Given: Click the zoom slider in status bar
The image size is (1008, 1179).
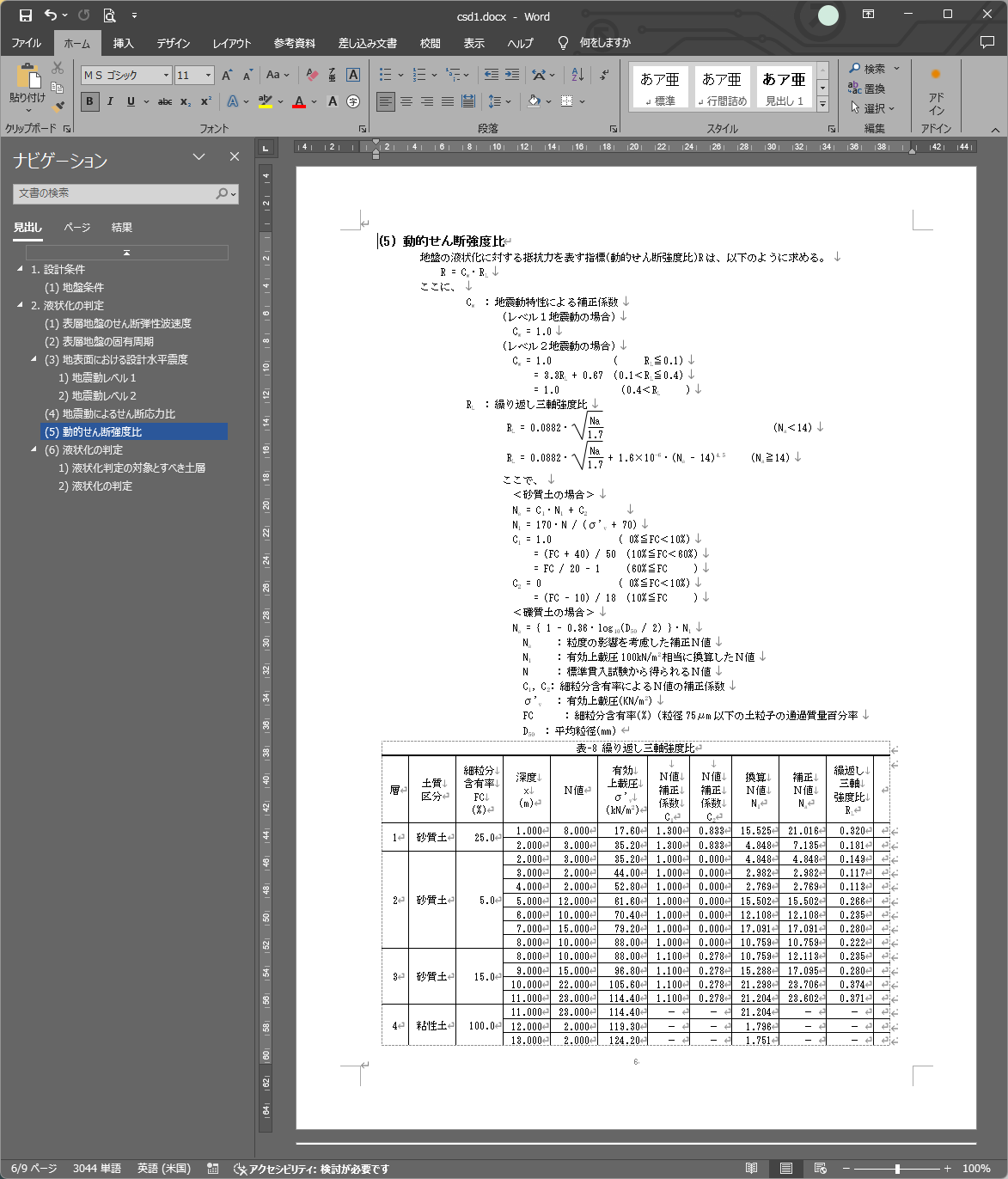Looking at the screenshot, I should pos(896,1169).
